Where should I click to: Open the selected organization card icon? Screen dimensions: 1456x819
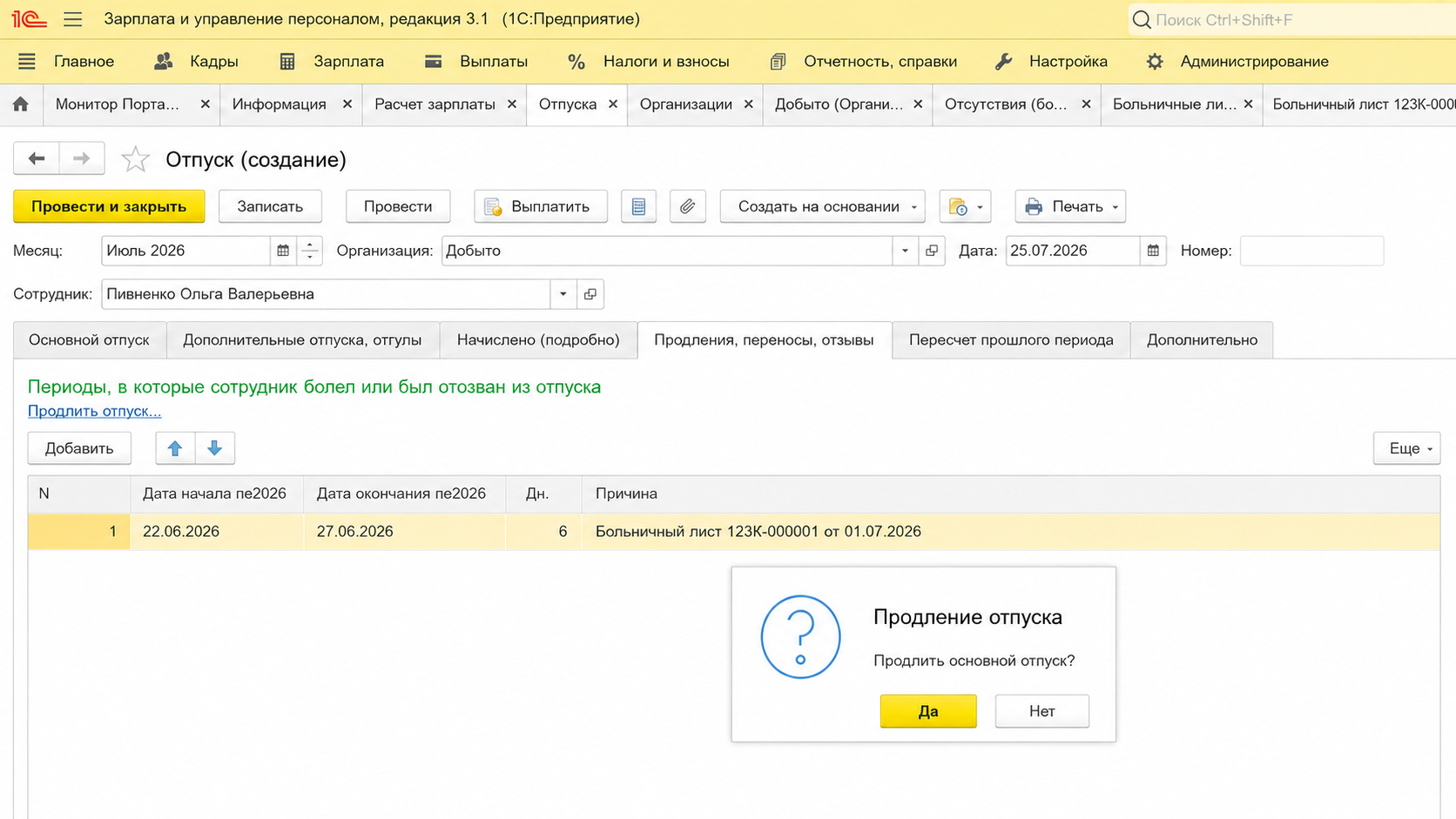tap(932, 251)
